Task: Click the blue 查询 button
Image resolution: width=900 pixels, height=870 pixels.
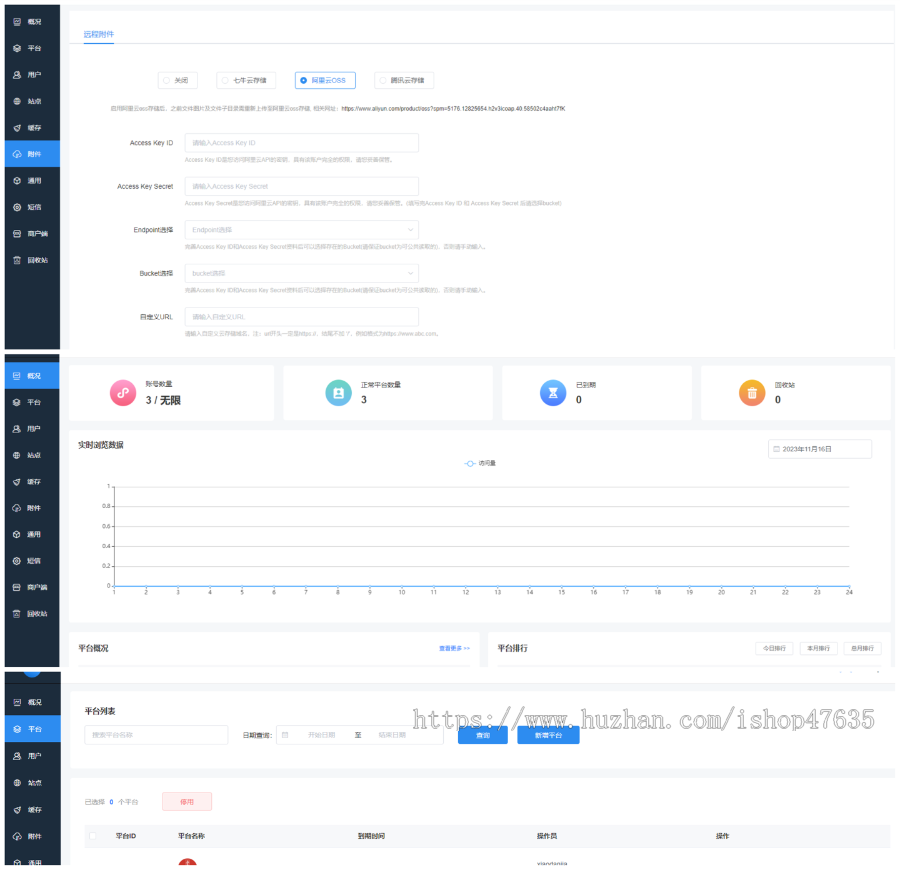Action: (x=483, y=735)
